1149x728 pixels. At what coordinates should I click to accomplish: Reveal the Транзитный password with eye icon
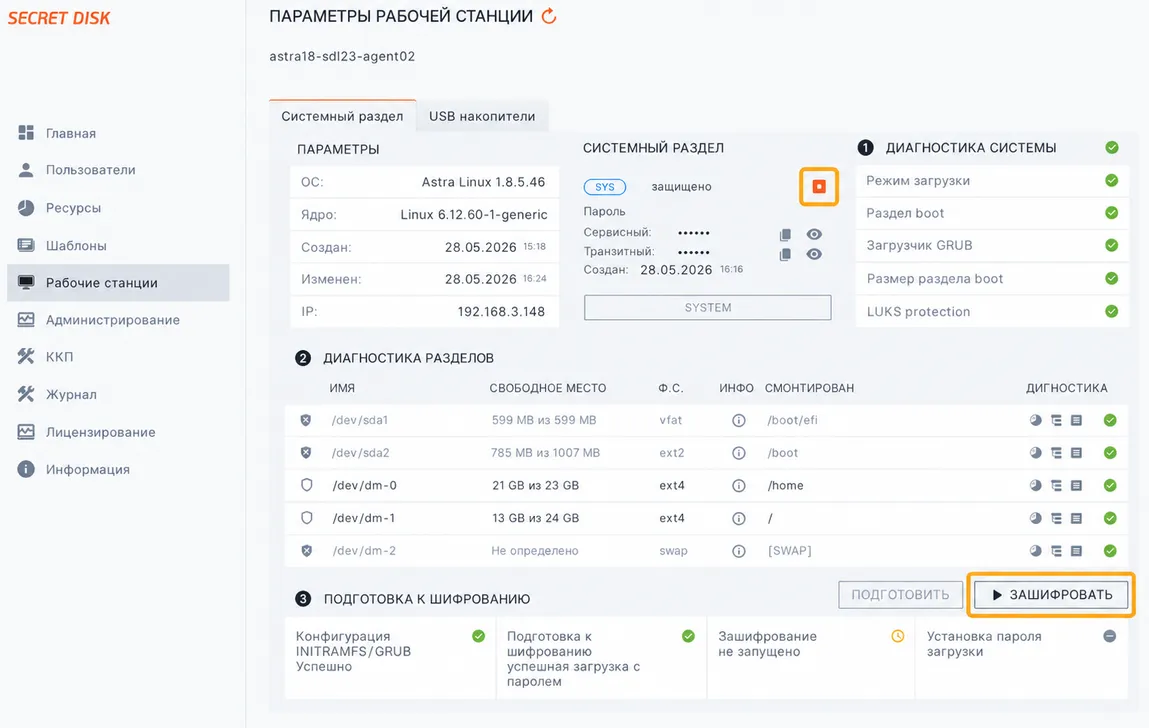click(x=814, y=254)
